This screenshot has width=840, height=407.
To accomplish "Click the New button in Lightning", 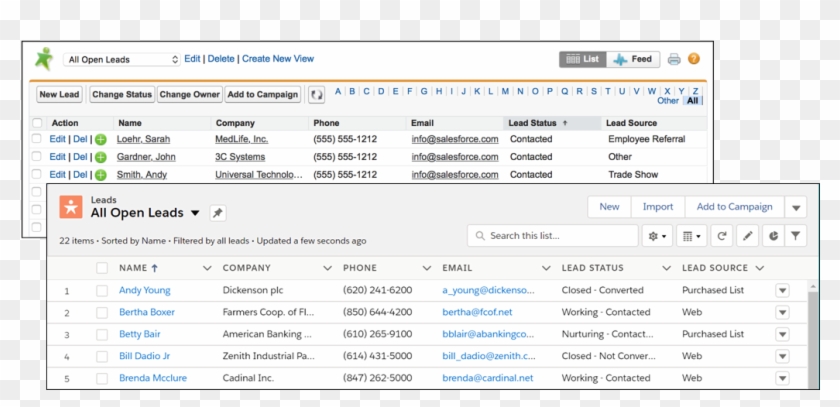I will point(609,207).
